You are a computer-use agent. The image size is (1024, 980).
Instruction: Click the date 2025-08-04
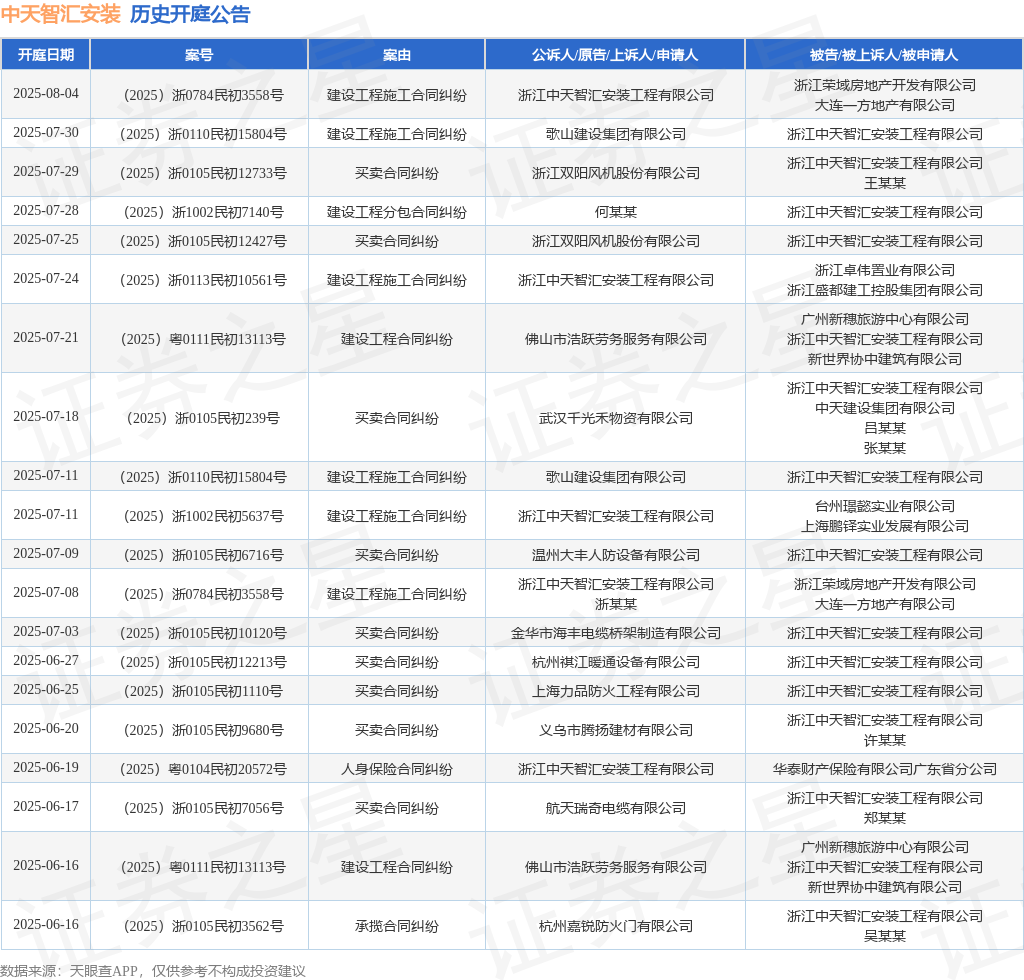(46, 93)
